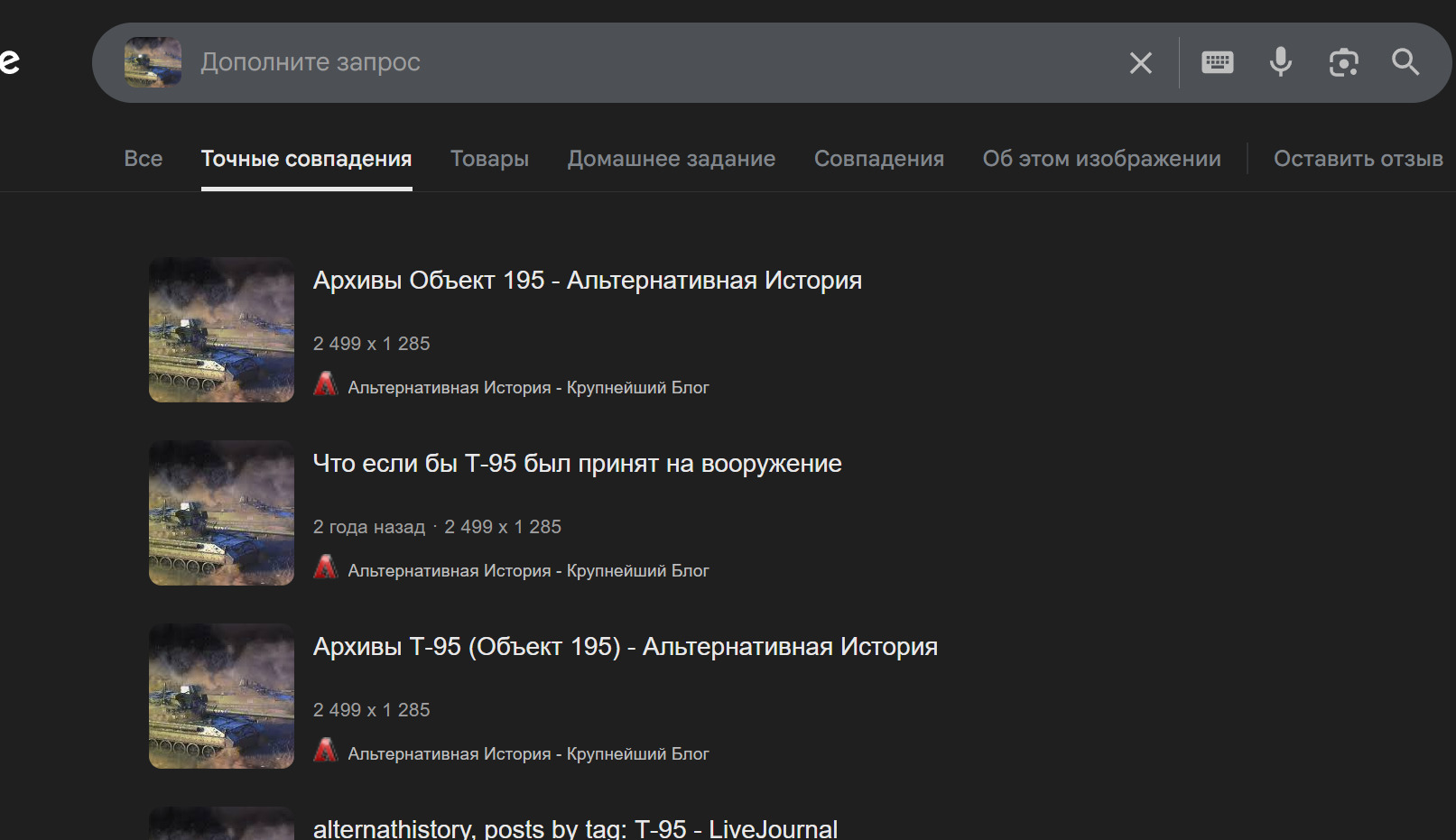Open the 'Товары' tab
Viewport: 1456px width, 840px height.
pyautogui.click(x=489, y=159)
